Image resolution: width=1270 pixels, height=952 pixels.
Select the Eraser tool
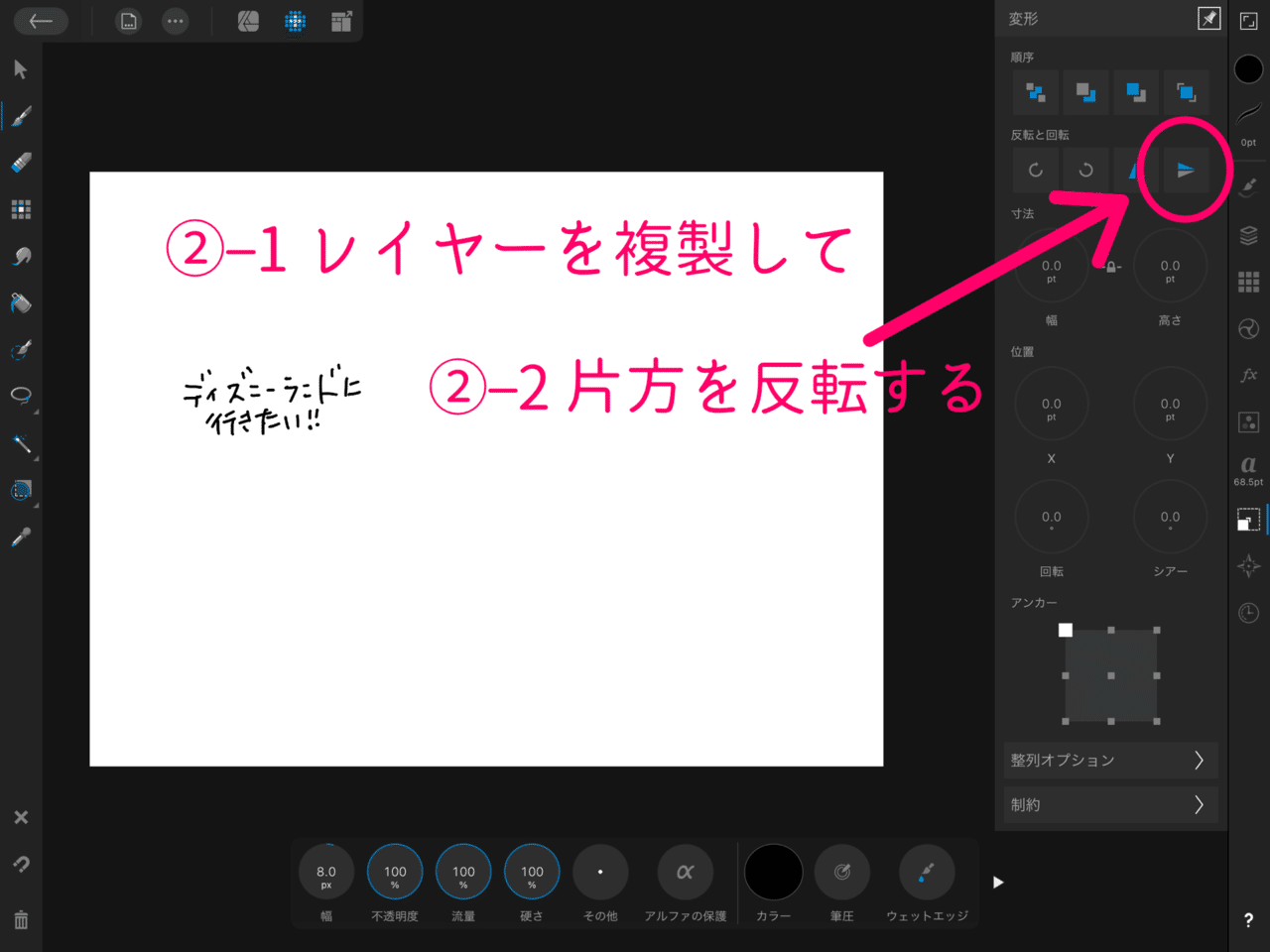(x=20, y=162)
